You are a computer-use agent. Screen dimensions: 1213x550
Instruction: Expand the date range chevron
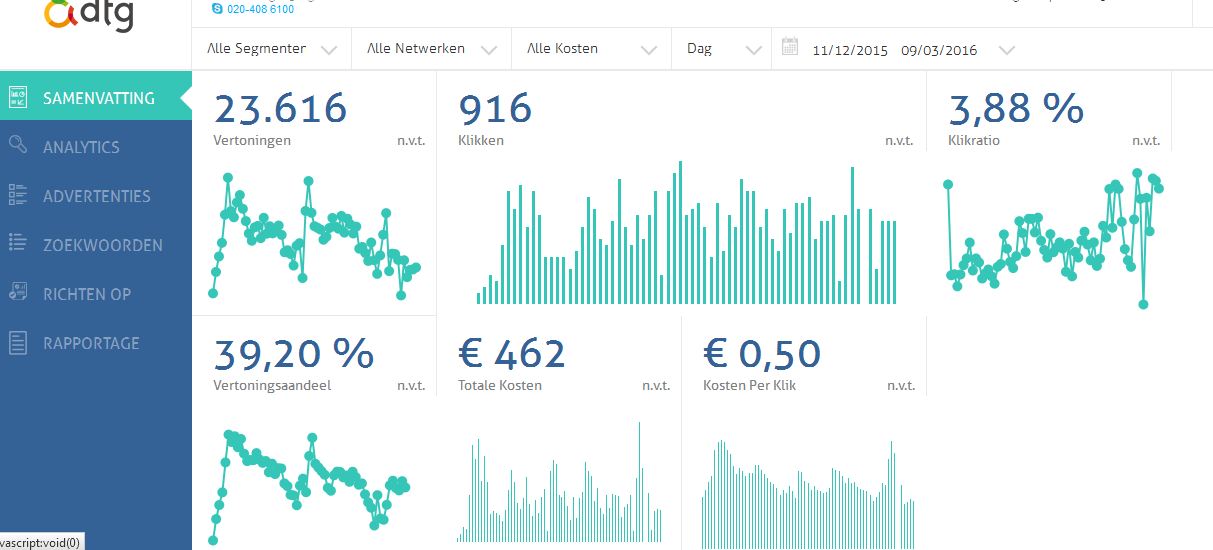click(1007, 51)
